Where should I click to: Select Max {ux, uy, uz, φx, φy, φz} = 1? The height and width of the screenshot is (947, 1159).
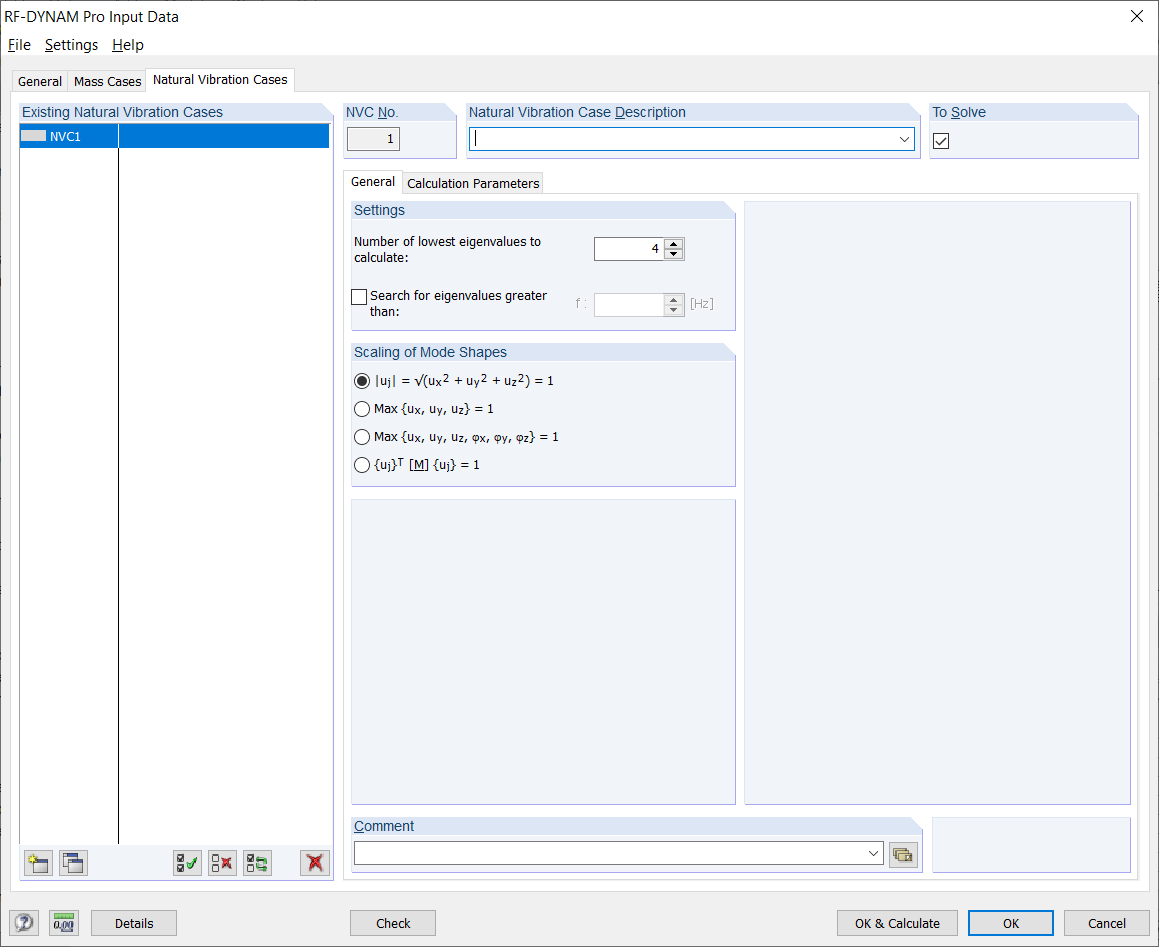tap(361, 438)
